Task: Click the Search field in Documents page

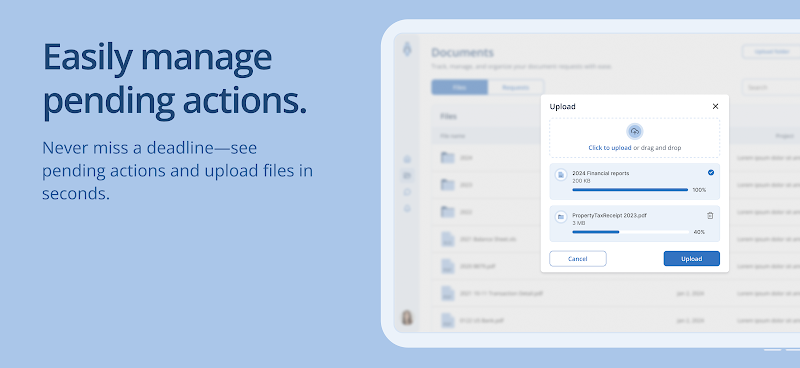Action: [771, 87]
